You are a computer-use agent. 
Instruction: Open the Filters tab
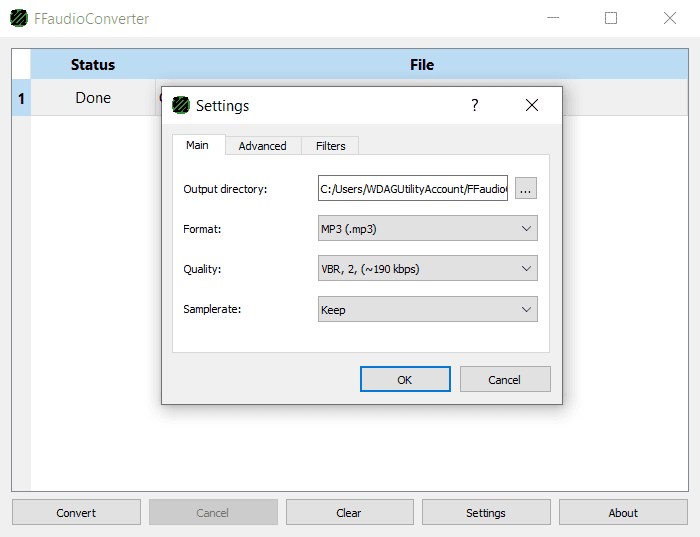pyautogui.click(x=330, y=146)
